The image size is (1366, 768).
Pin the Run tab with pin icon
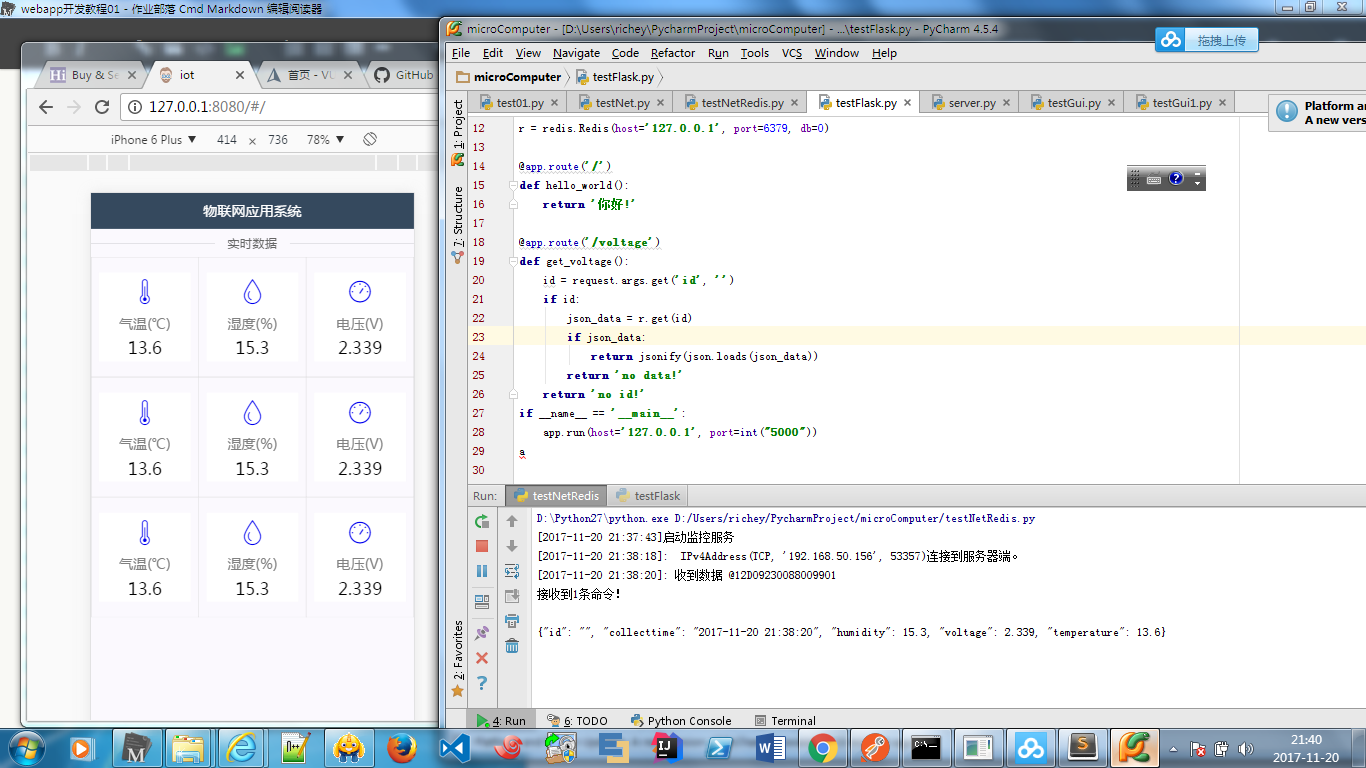482,633
